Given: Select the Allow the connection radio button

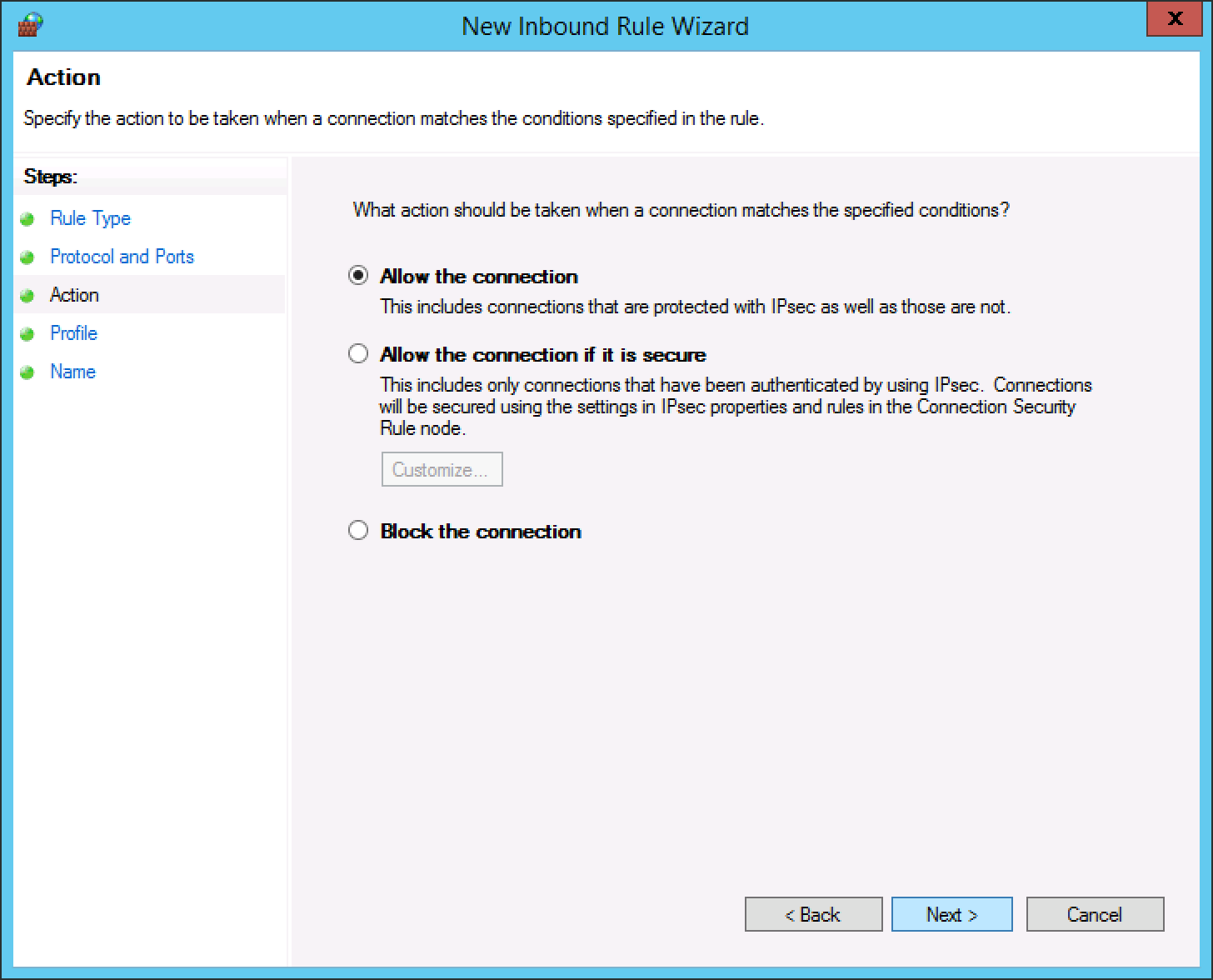Looking at the screenshot, I should (358, 276).
